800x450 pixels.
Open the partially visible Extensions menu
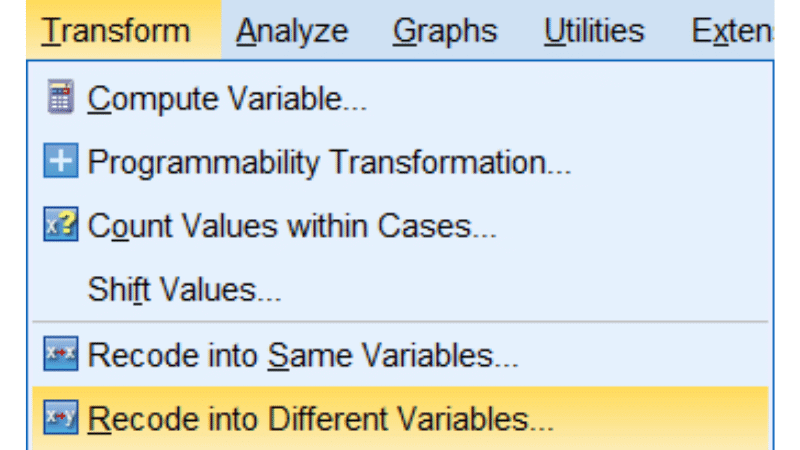coord(732,31)
